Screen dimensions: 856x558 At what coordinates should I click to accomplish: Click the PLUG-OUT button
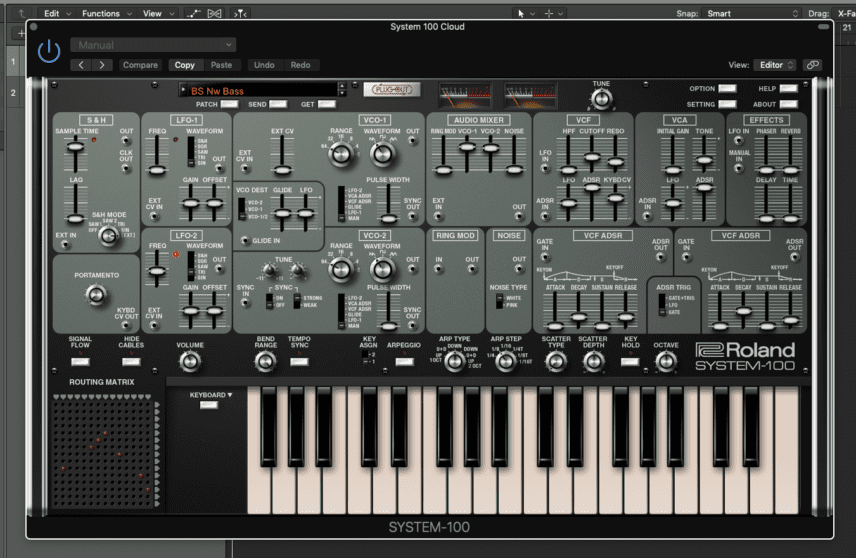pyautogui.click(x=391, y=89)
